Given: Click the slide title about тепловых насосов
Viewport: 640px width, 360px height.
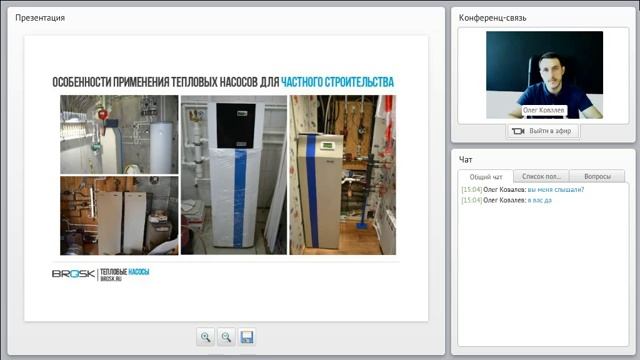Looking at the screenshot, I should tap(223, 82).
